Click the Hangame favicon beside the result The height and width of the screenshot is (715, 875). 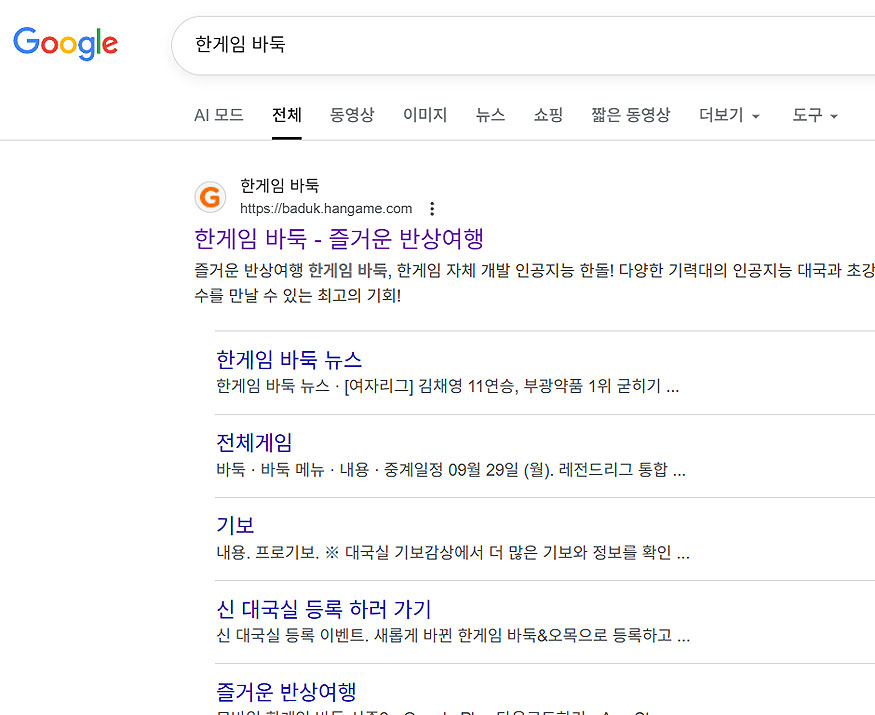click(x=210, y=197)
